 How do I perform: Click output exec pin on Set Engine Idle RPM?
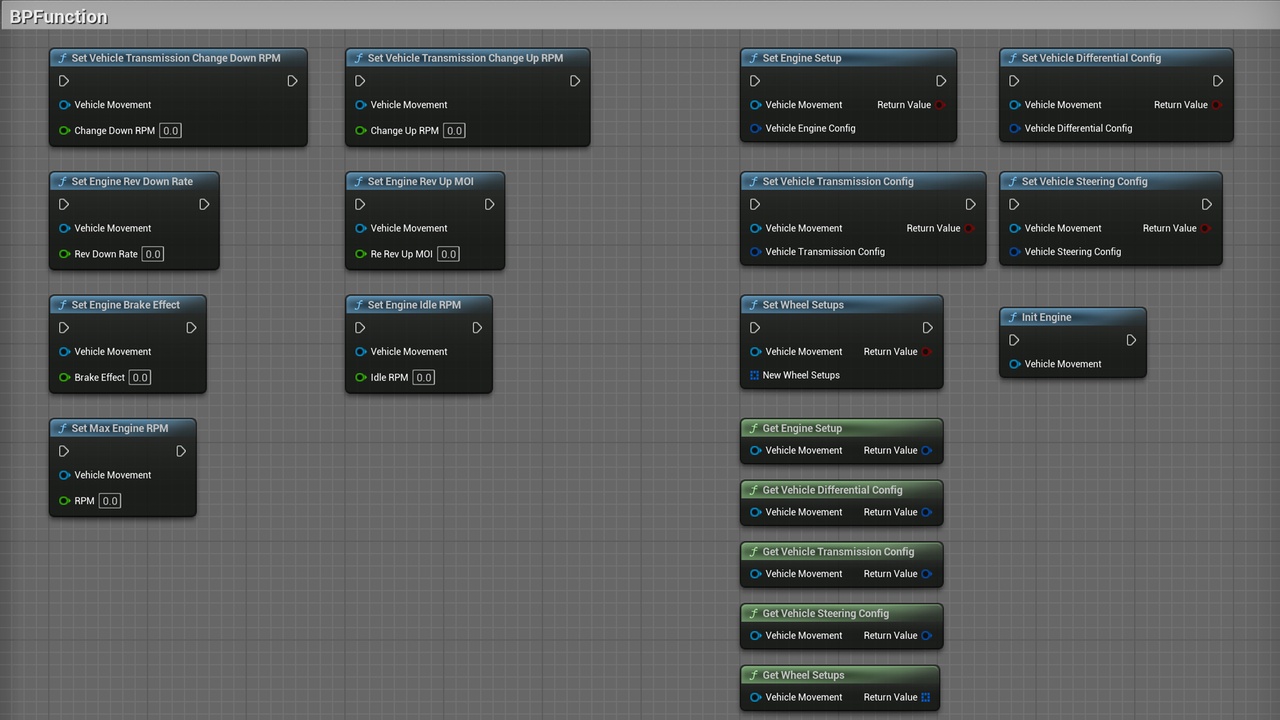477,328
